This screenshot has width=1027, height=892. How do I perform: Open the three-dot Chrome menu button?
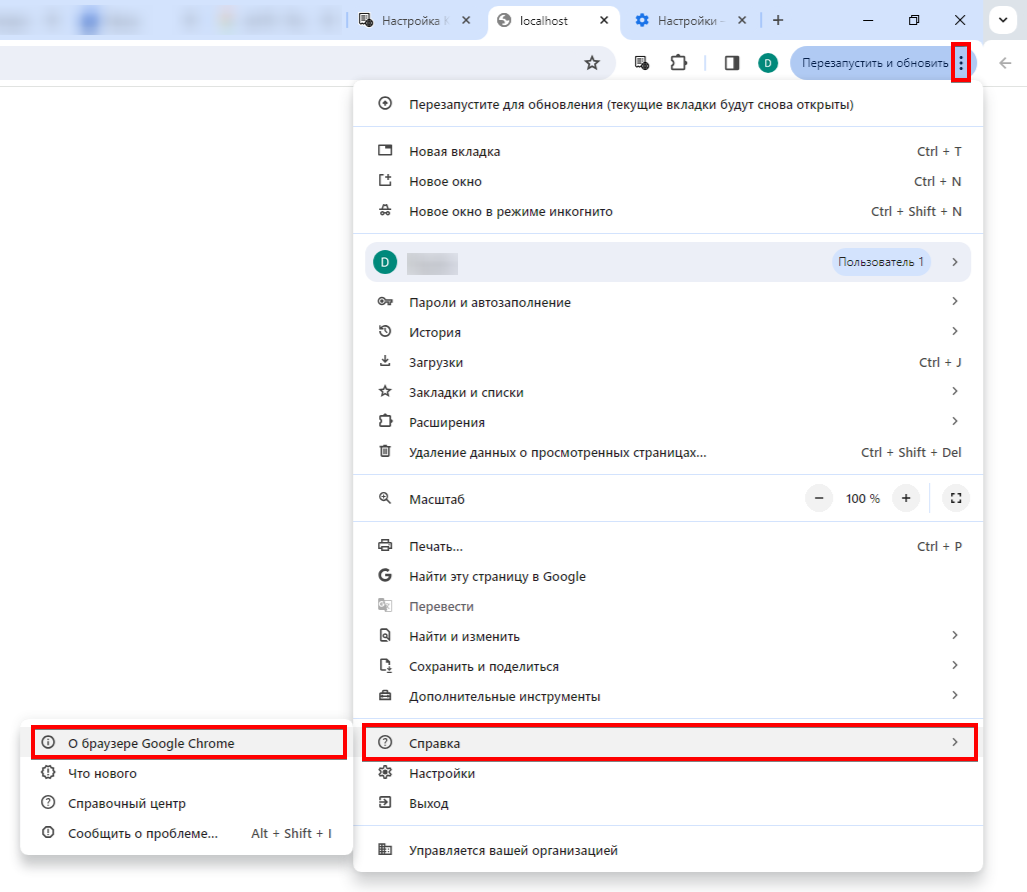(961, 63)
